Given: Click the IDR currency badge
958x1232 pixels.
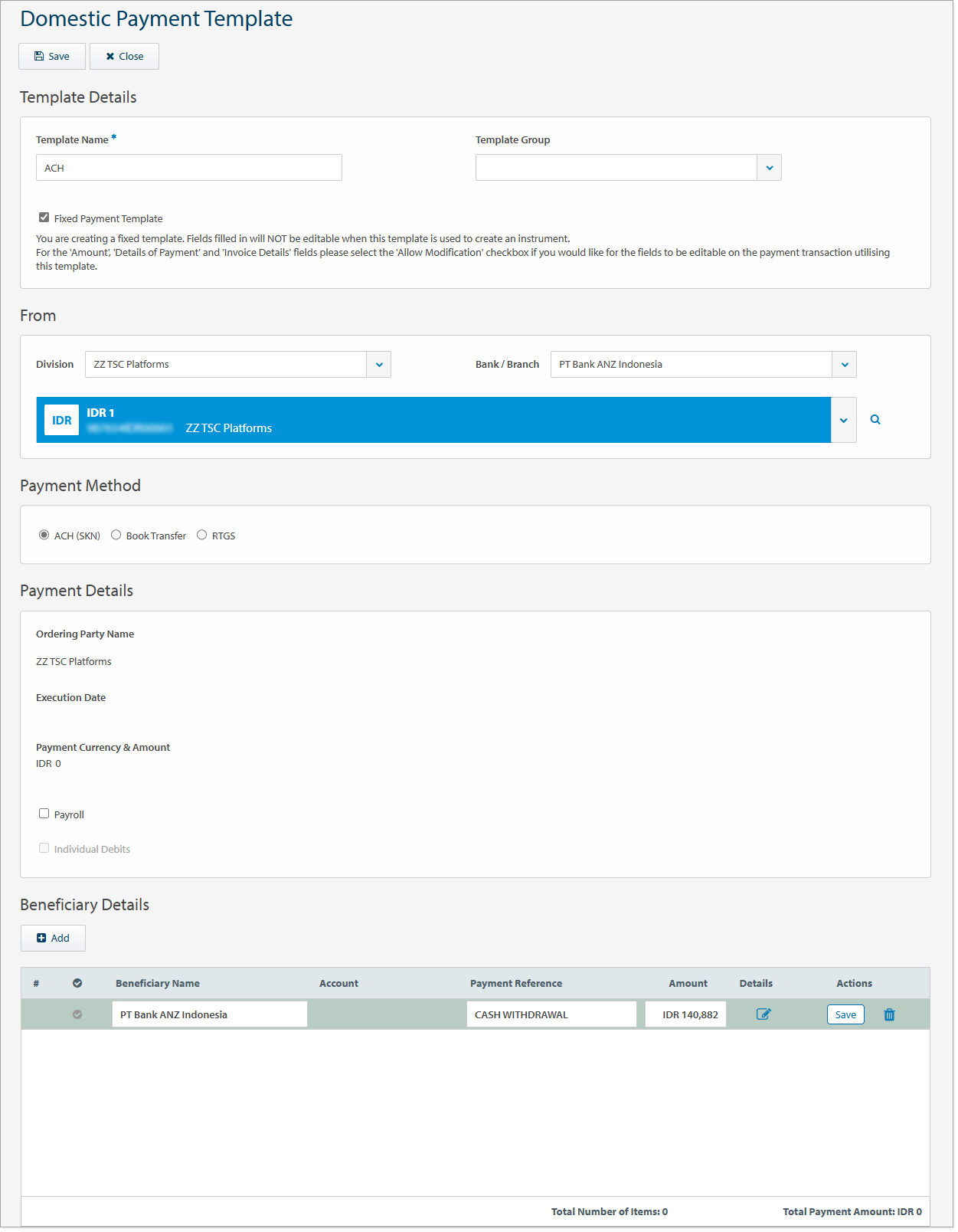Looking at the screenshot, I should [62, 421].
